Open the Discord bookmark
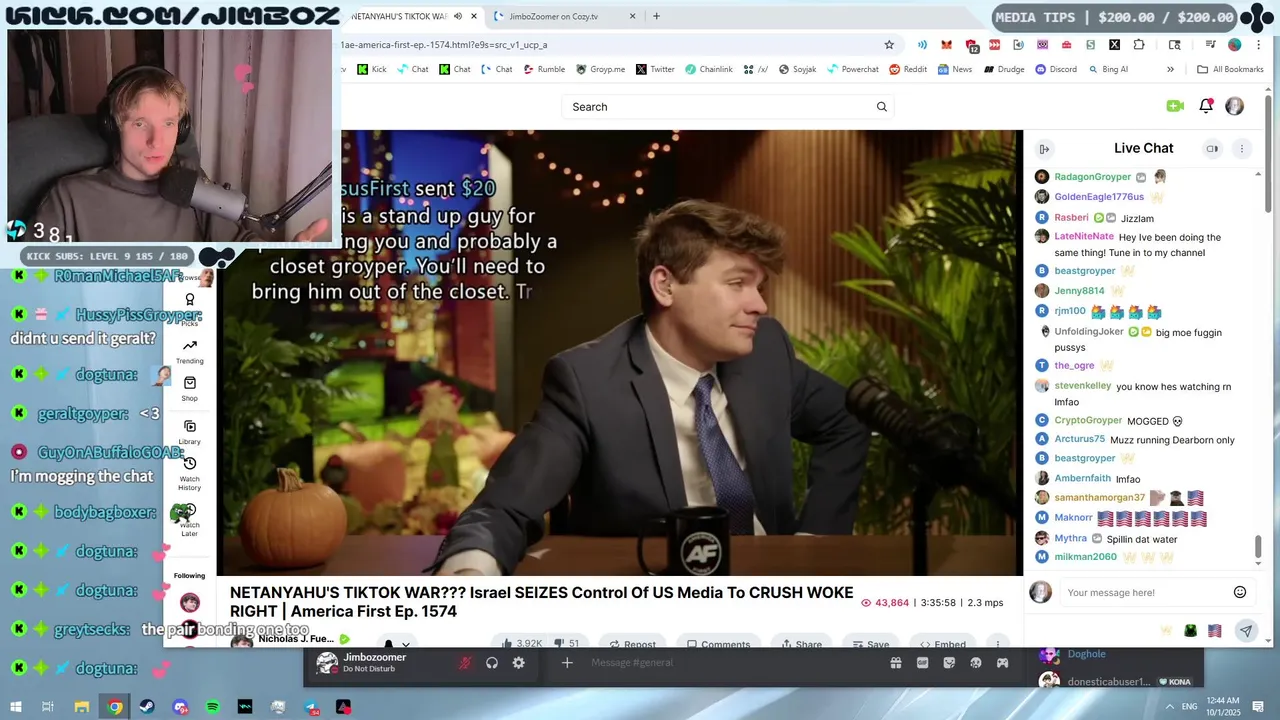Image resolution: width=1280 pixels, height=720 pixels. click(1056, 70)
